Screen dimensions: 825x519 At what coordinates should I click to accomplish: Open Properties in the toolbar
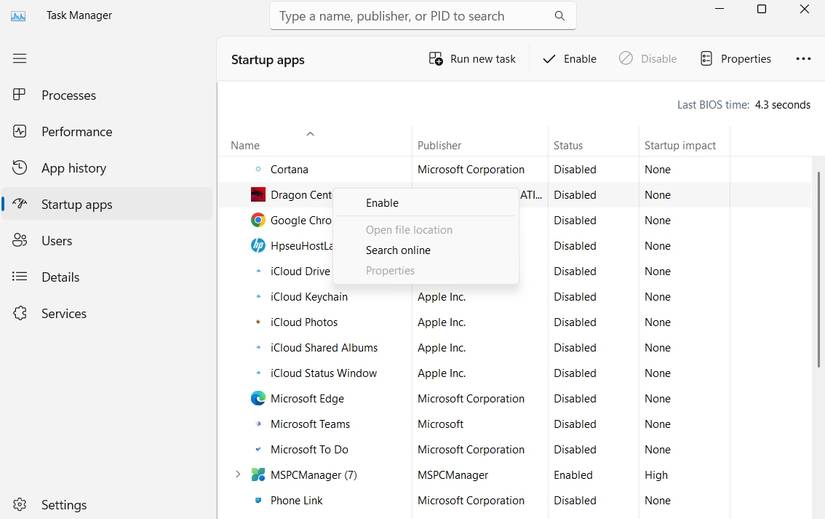[735, 59]
